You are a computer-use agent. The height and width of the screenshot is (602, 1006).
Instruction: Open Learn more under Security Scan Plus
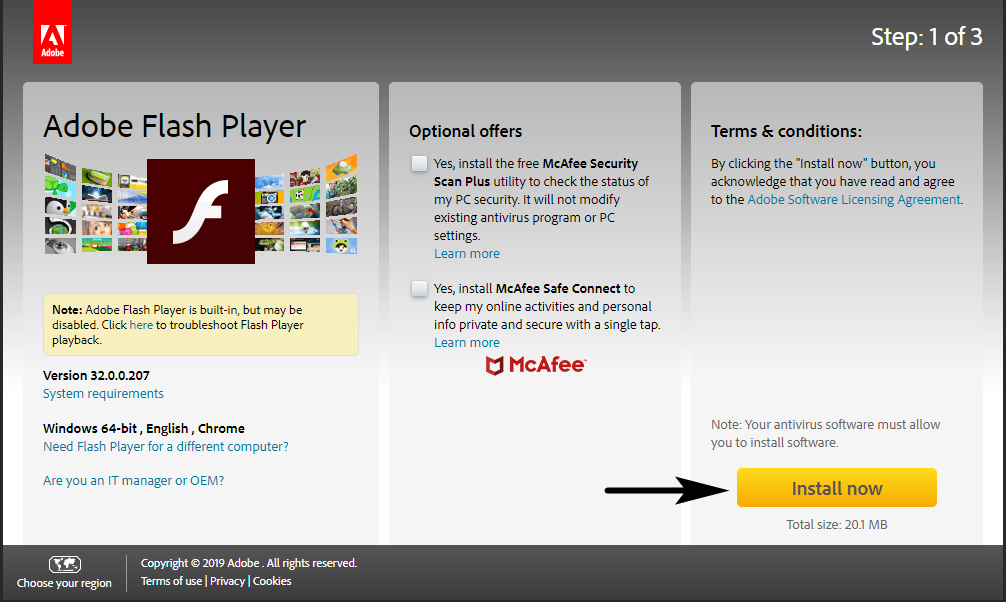tap(466, 254)
